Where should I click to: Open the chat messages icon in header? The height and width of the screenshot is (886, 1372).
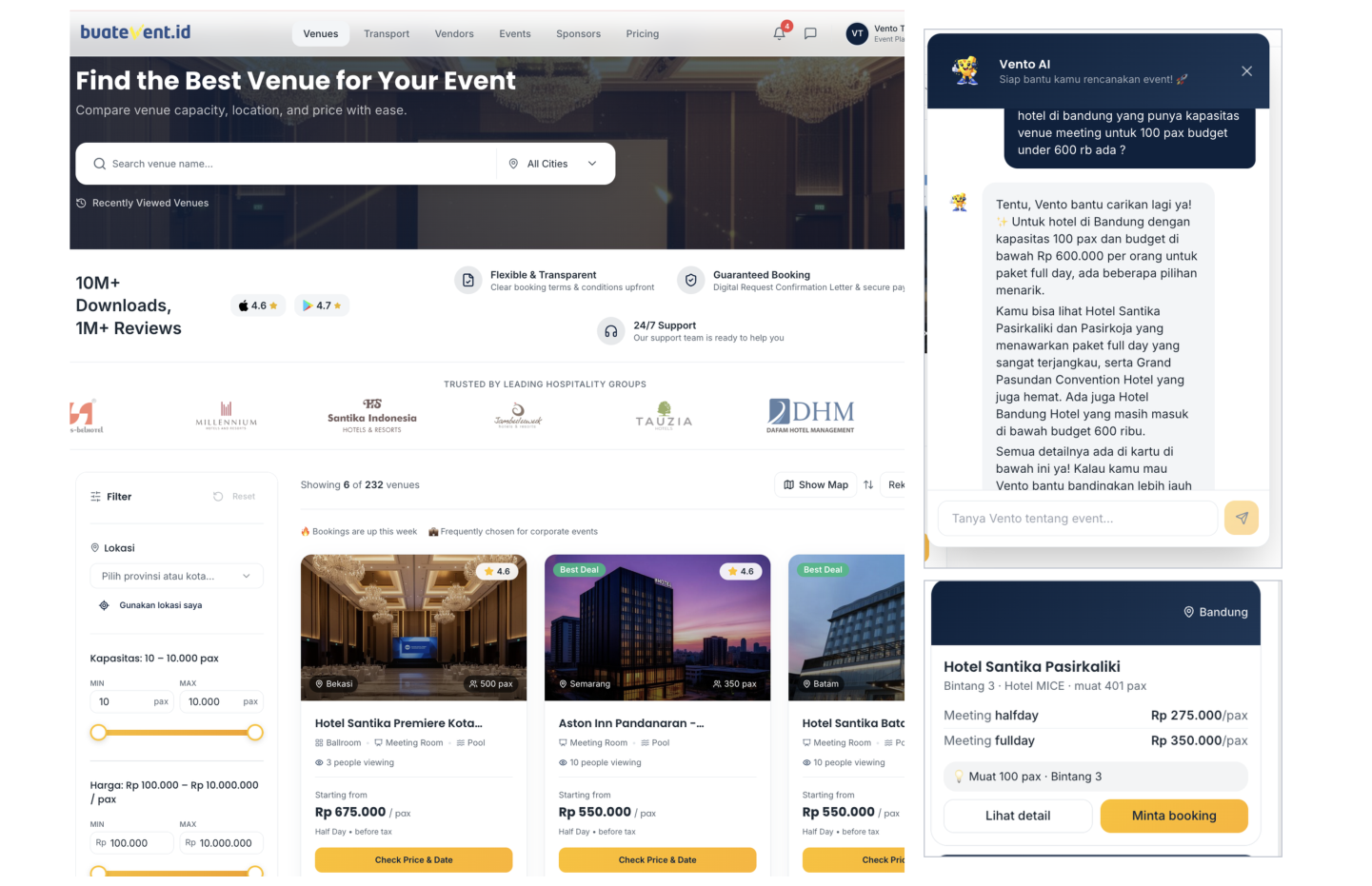[x=810, y=33]
